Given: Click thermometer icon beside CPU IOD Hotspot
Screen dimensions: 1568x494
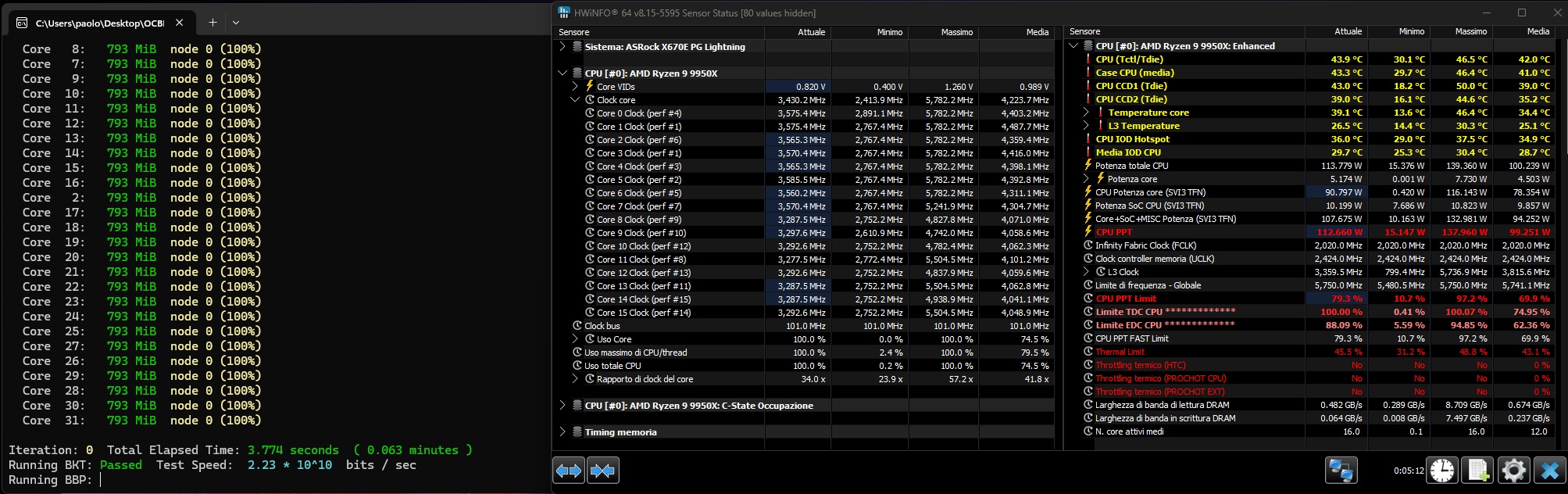Looking at the screenshot, I should pos(1088,139).
